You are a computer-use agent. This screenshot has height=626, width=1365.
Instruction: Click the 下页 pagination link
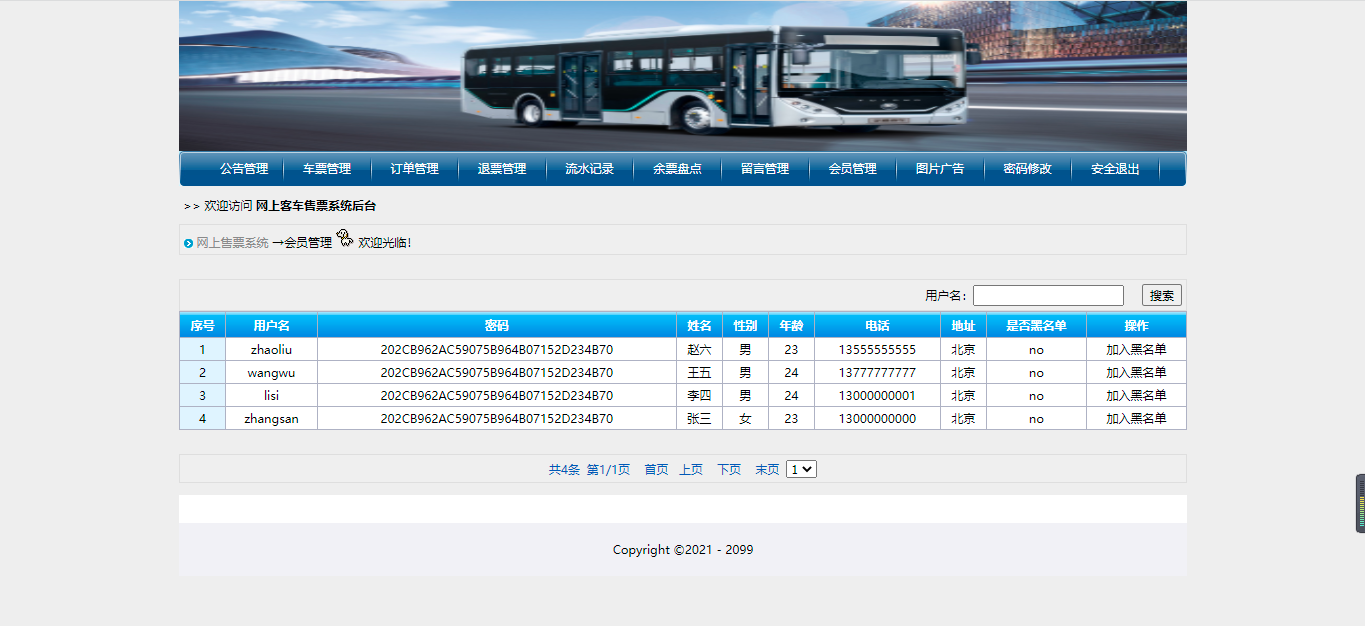[729, 469]
